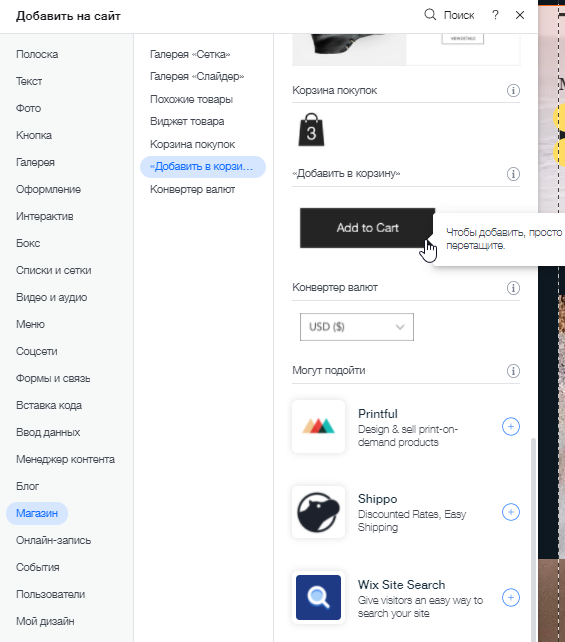Add Shippo app with plus icon
Image resolution: width=565 pixels, height=642 pixels.
[x=511, y=512]
